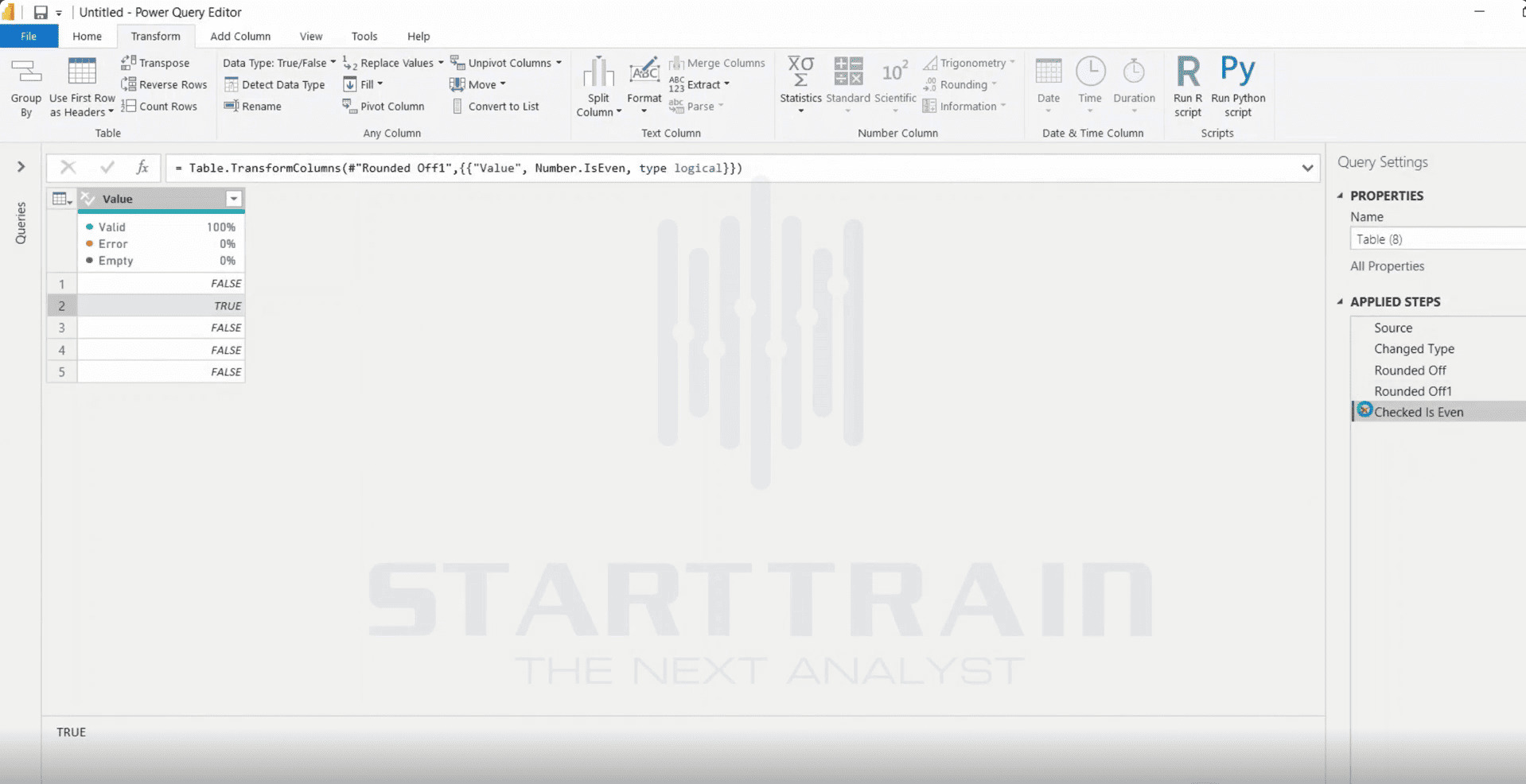Expand the Queries pane

tap(21, 166)
